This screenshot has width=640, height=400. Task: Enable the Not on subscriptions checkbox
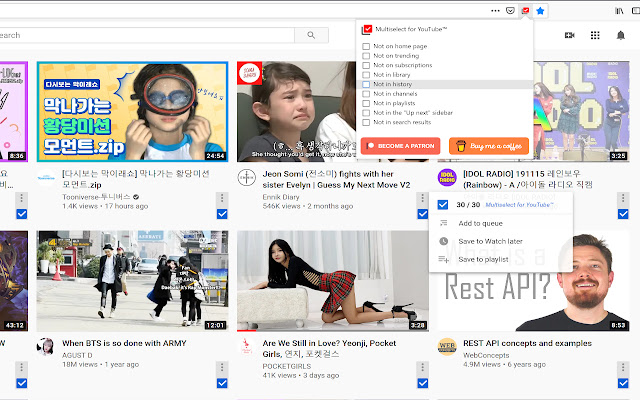coord(366,65)
